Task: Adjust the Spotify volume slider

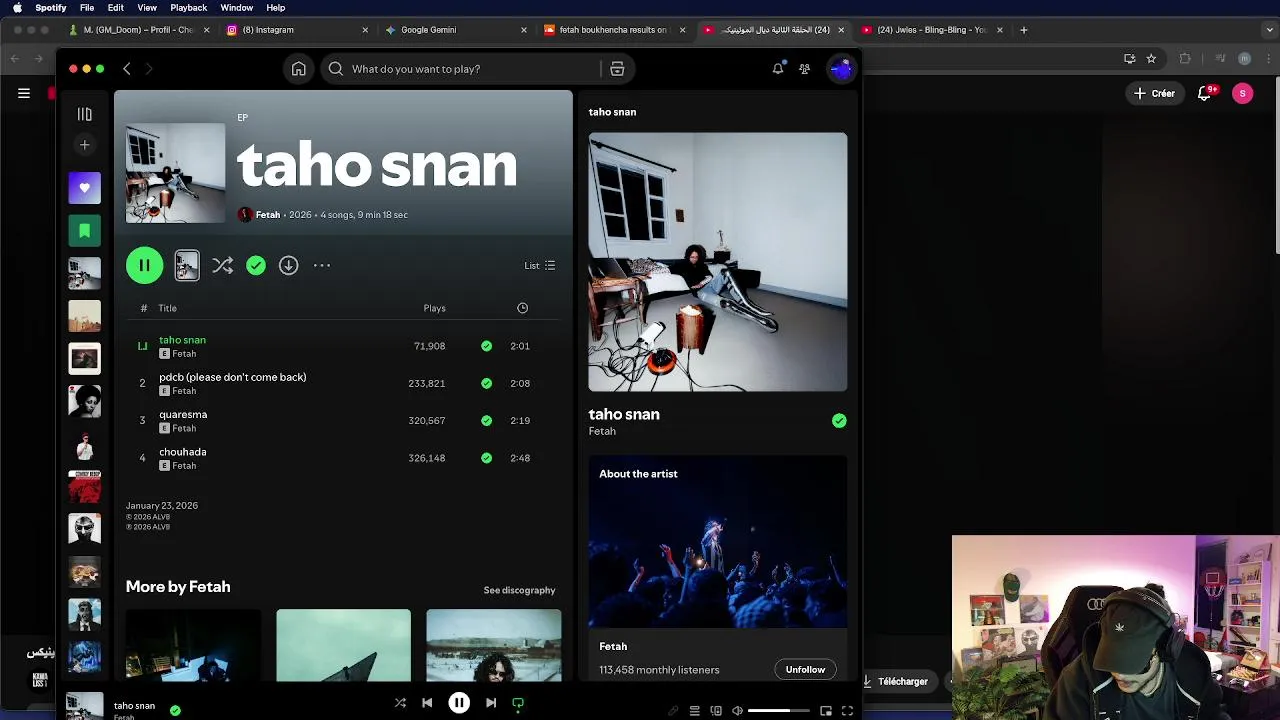Action: [x=779, y=711]
